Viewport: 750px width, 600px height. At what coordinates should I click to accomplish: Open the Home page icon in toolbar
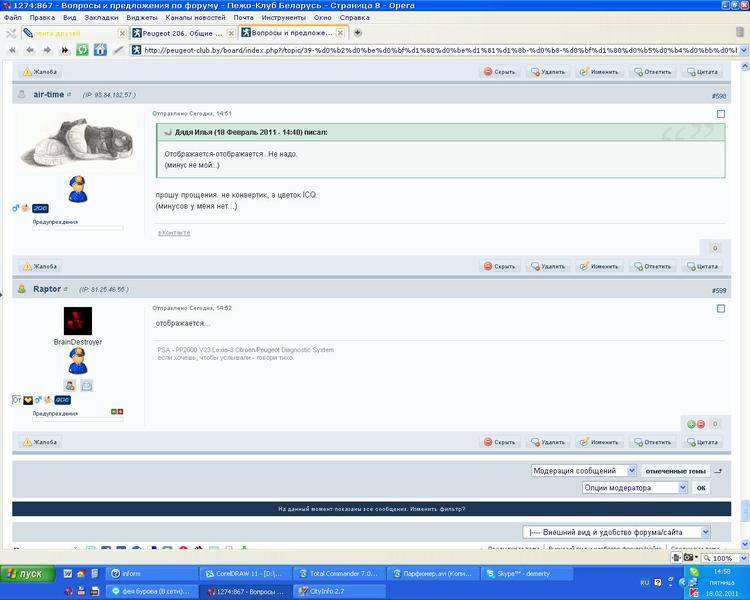(100, 49)
